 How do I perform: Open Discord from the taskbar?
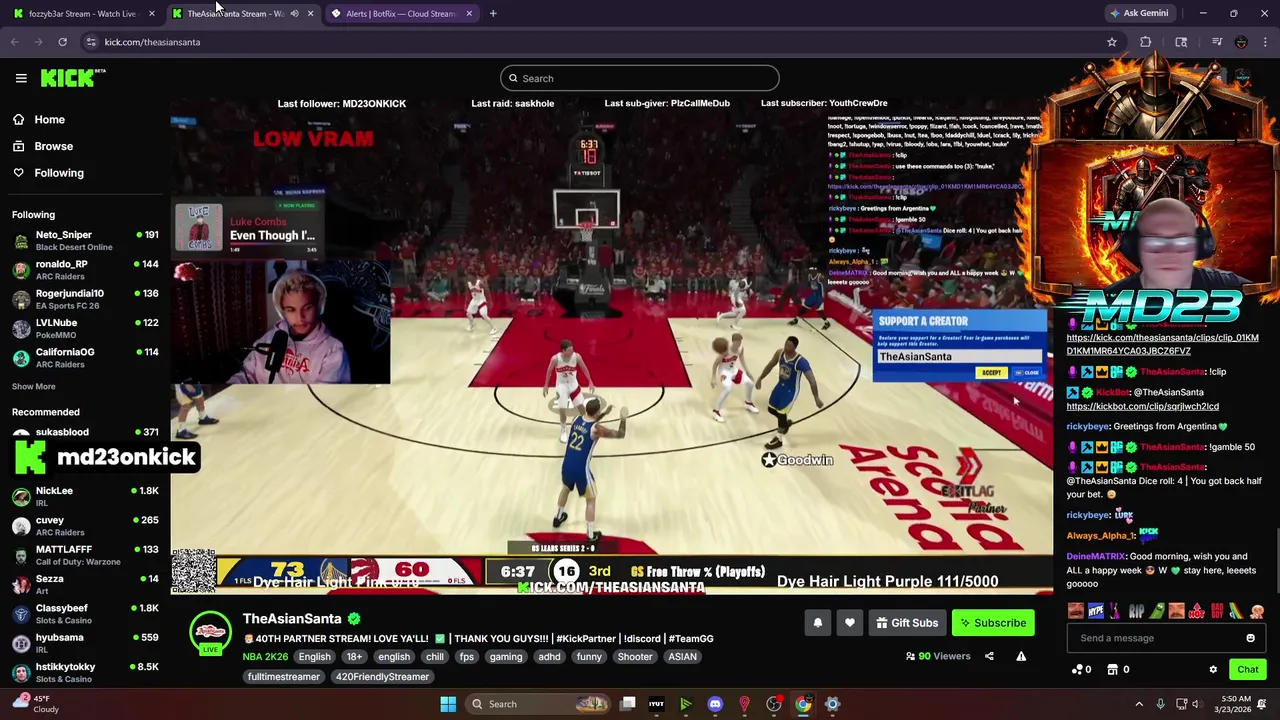pyautogui.click(x=715, y=704)
